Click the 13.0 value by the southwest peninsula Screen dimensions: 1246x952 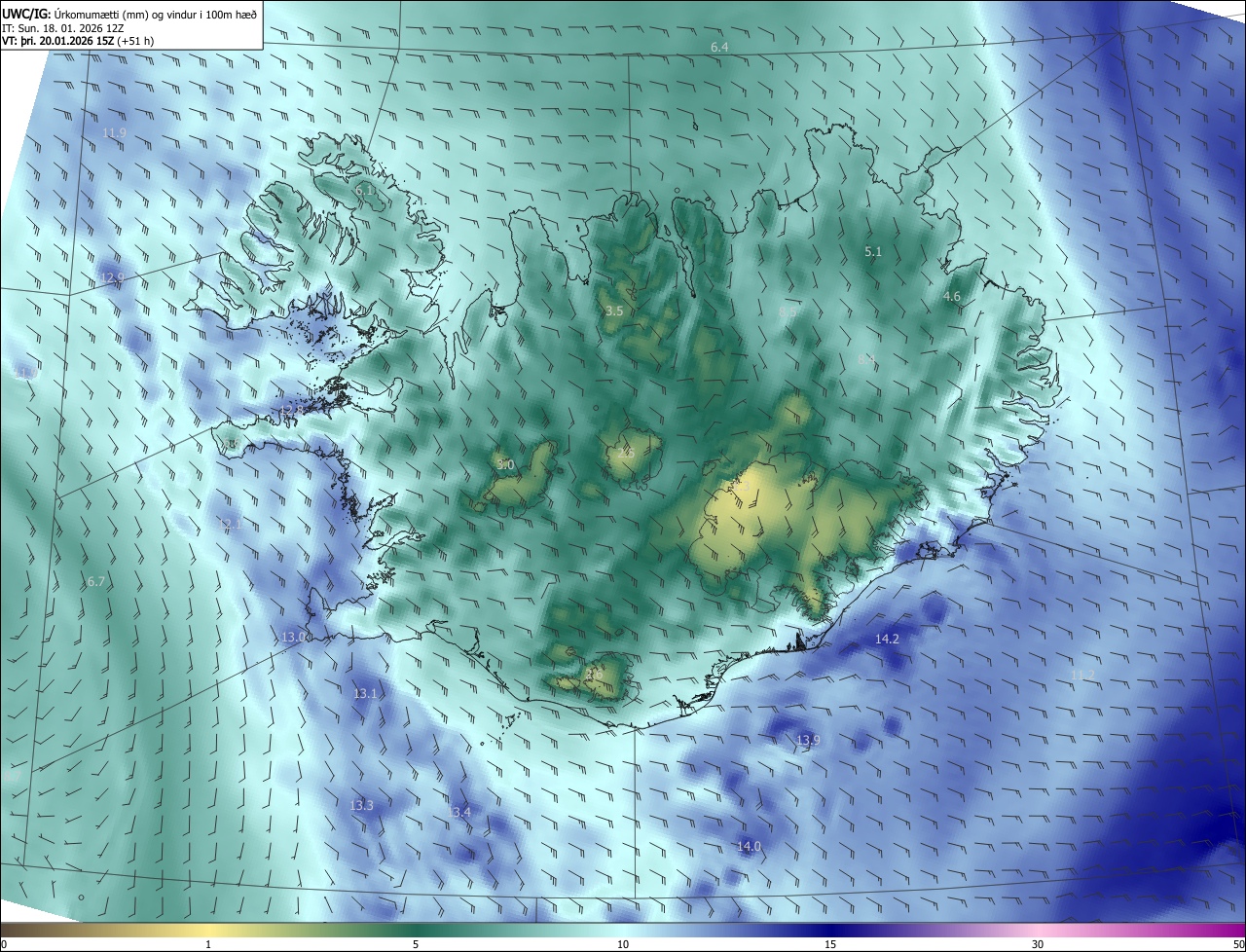294,637
